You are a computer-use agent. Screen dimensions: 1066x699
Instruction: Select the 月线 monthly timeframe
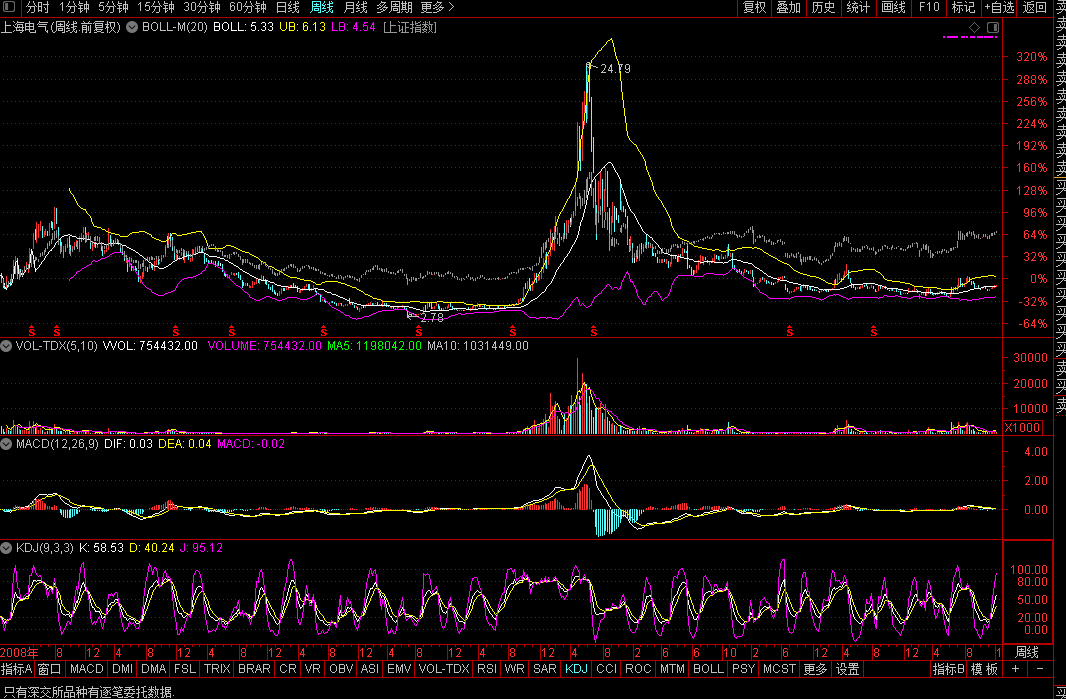click(355, 8)
